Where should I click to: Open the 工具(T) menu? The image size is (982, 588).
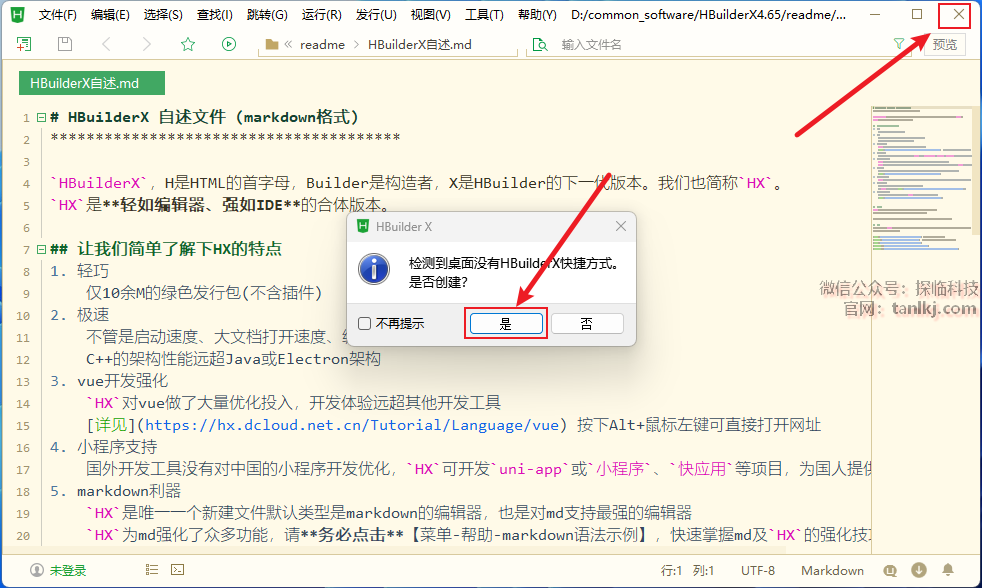[x=484, y=14]
